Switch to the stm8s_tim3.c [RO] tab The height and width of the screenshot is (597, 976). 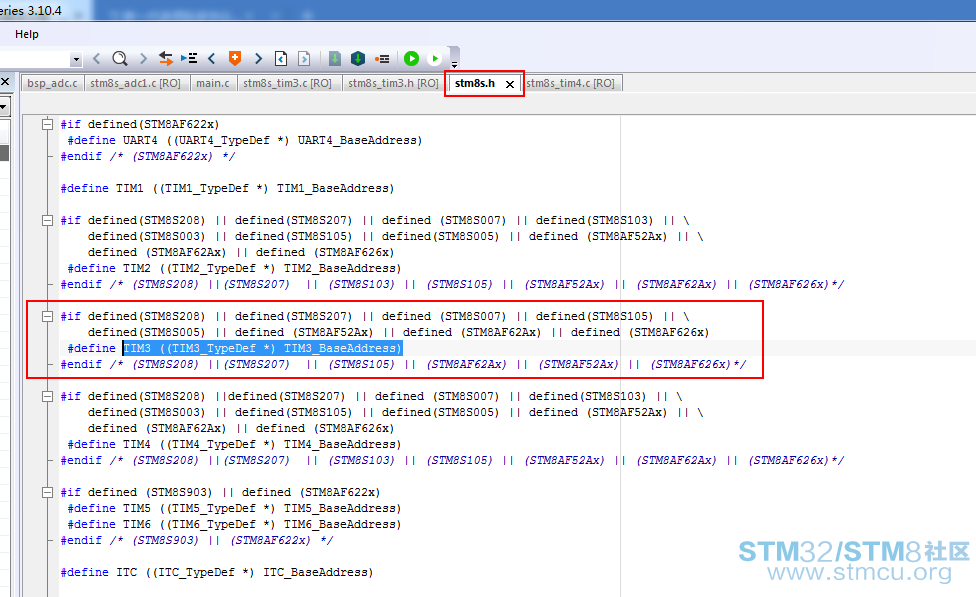point(287,83)
